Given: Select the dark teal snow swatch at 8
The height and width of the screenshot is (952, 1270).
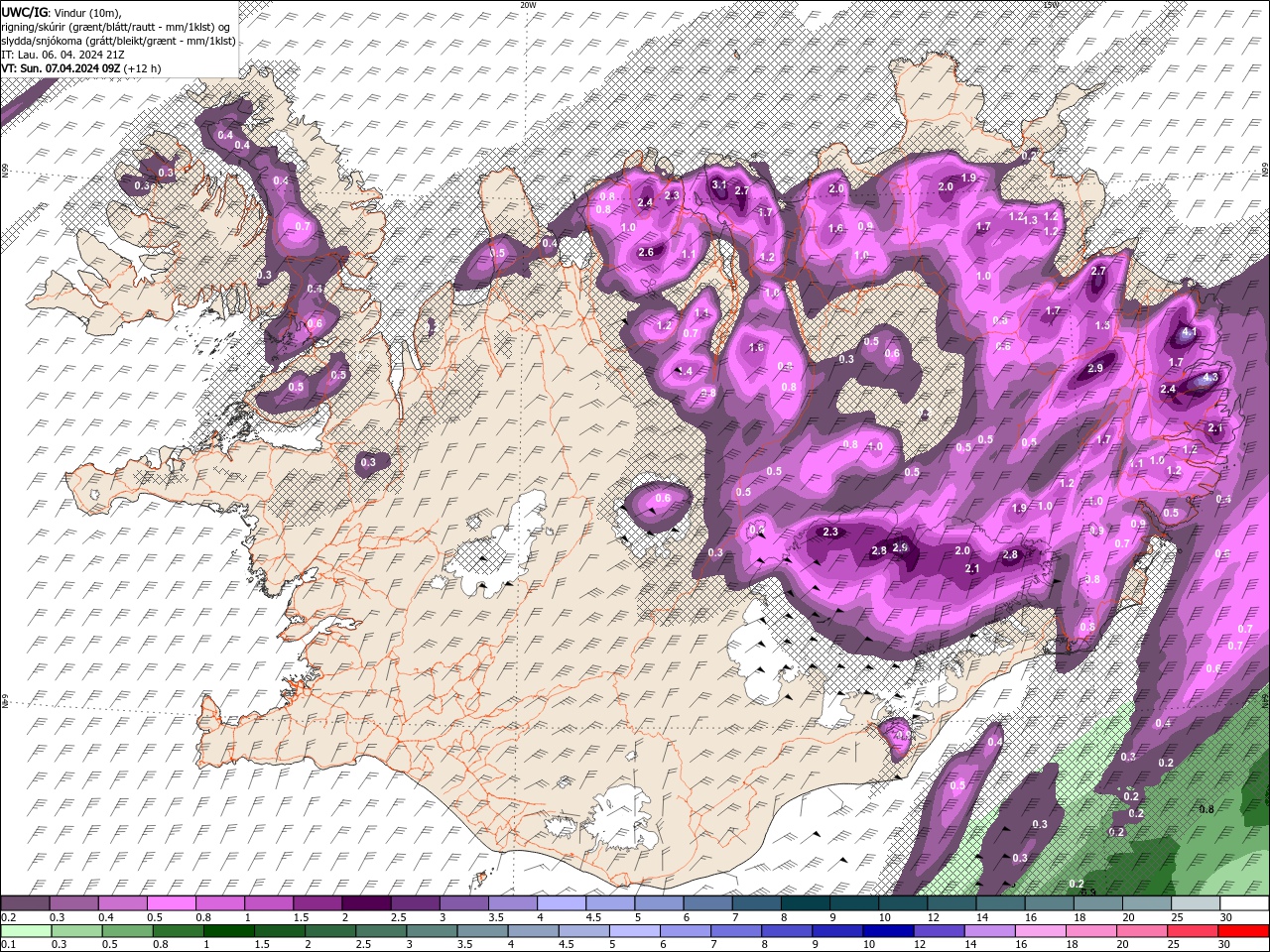Looking at the screenshot, I should [x=806, y=903].
